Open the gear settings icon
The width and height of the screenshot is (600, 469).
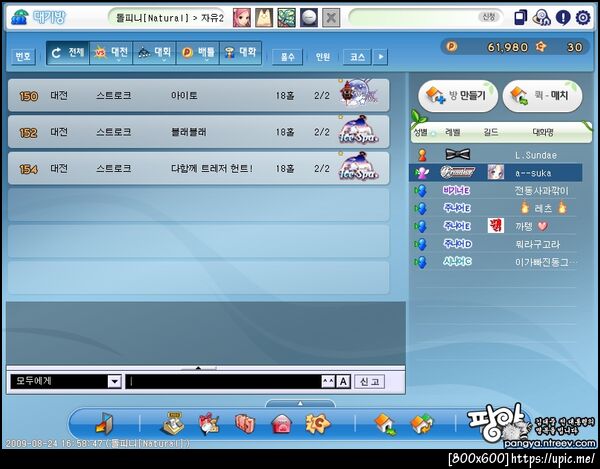tap(583, 18)
